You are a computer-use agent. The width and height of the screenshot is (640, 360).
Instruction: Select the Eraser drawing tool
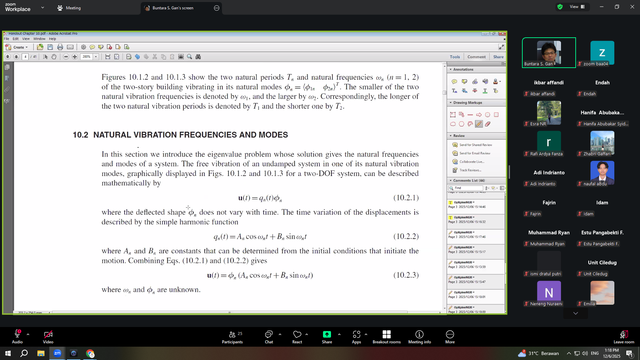pos(488,124)
